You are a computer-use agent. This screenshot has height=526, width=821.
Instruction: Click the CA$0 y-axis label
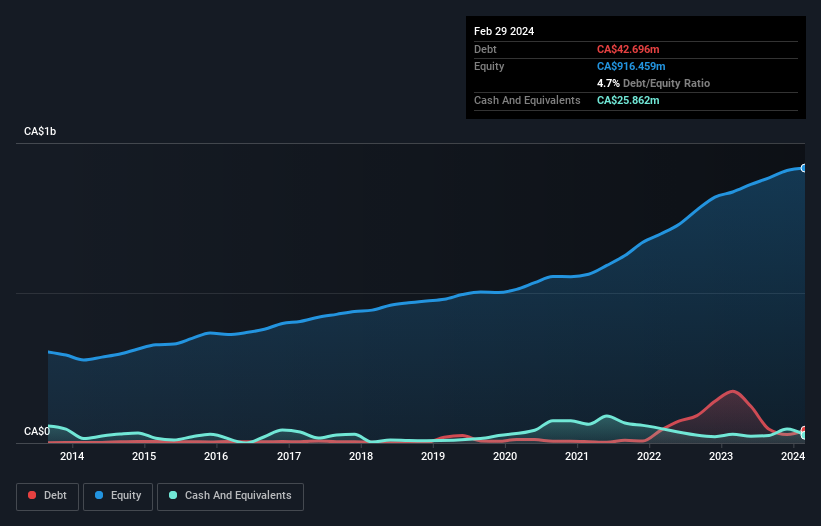(x=37, y=431)
